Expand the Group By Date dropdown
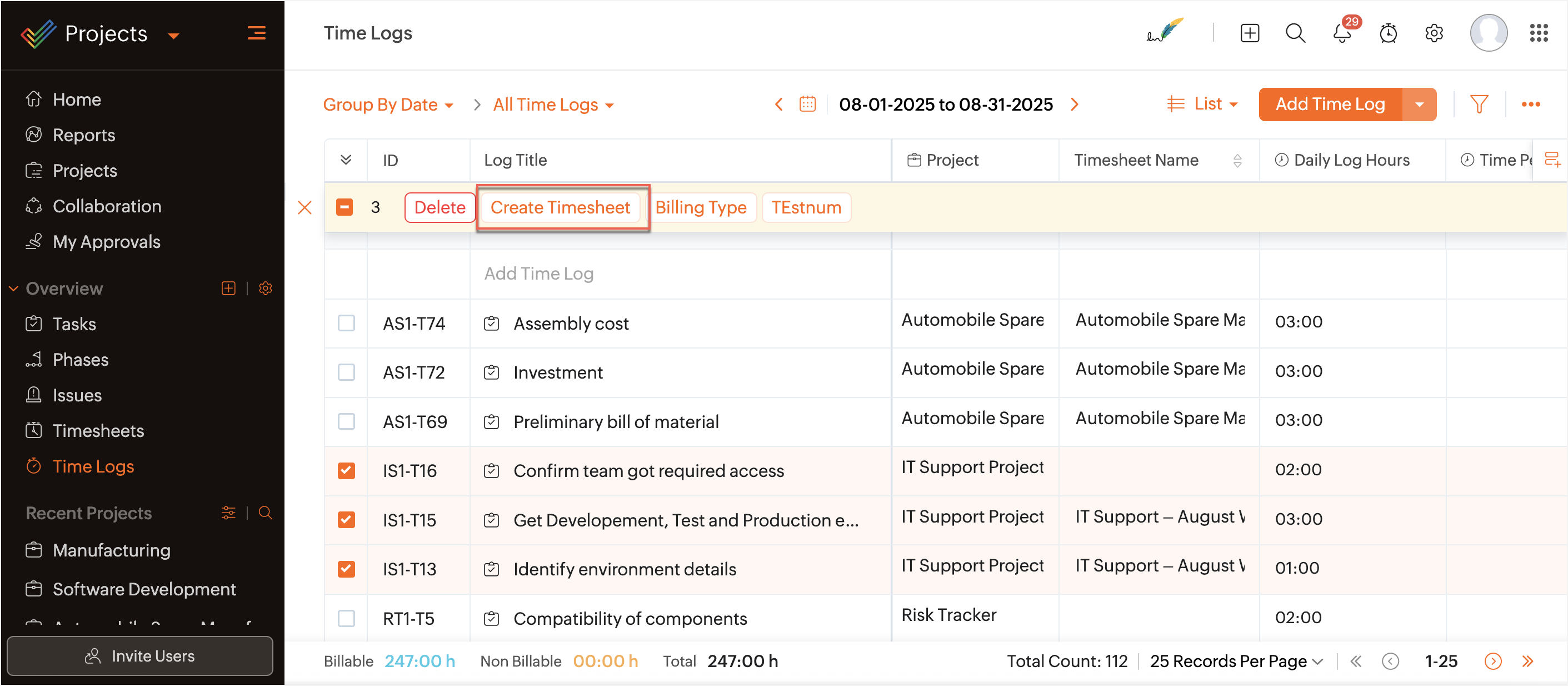Screen dimensions: 1568x686 (x=388, y=105)
